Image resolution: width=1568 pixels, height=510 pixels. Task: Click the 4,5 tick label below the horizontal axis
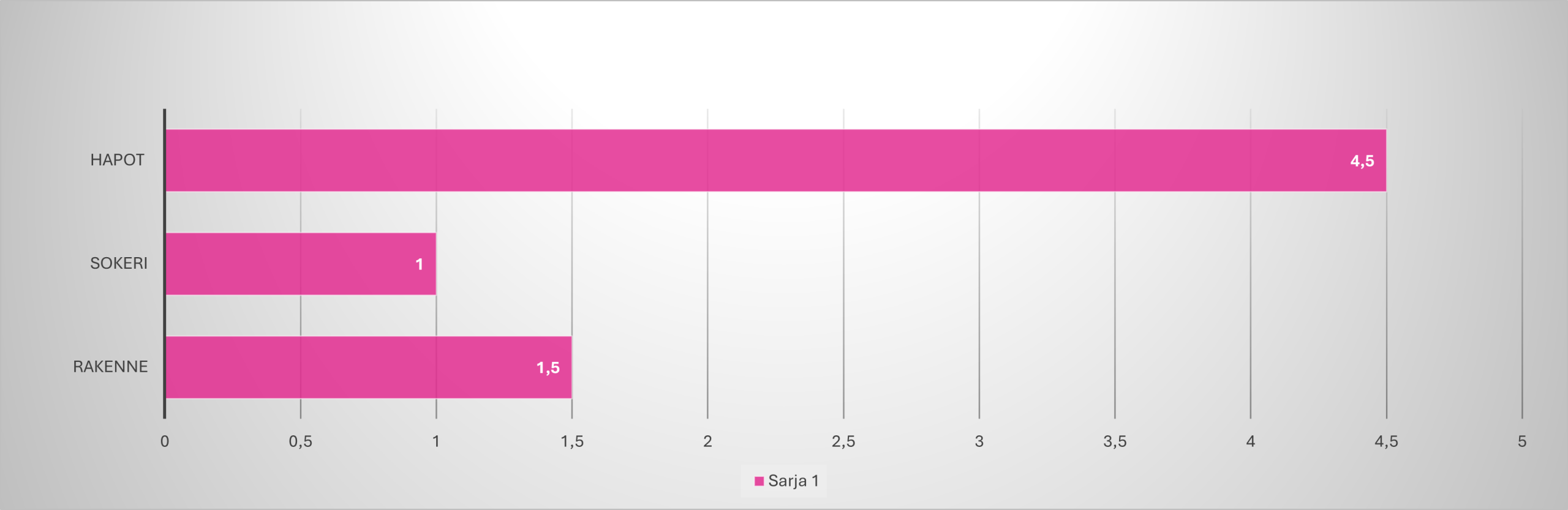coord(1386,441)
